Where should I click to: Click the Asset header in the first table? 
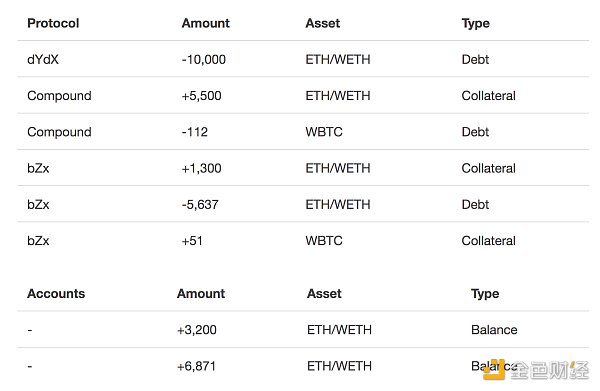click(323, 23)
